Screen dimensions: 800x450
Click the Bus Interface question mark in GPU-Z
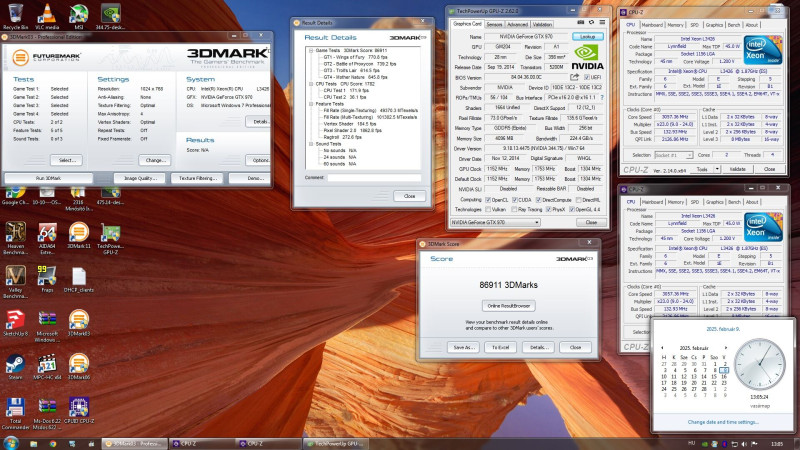click(602, 97)
